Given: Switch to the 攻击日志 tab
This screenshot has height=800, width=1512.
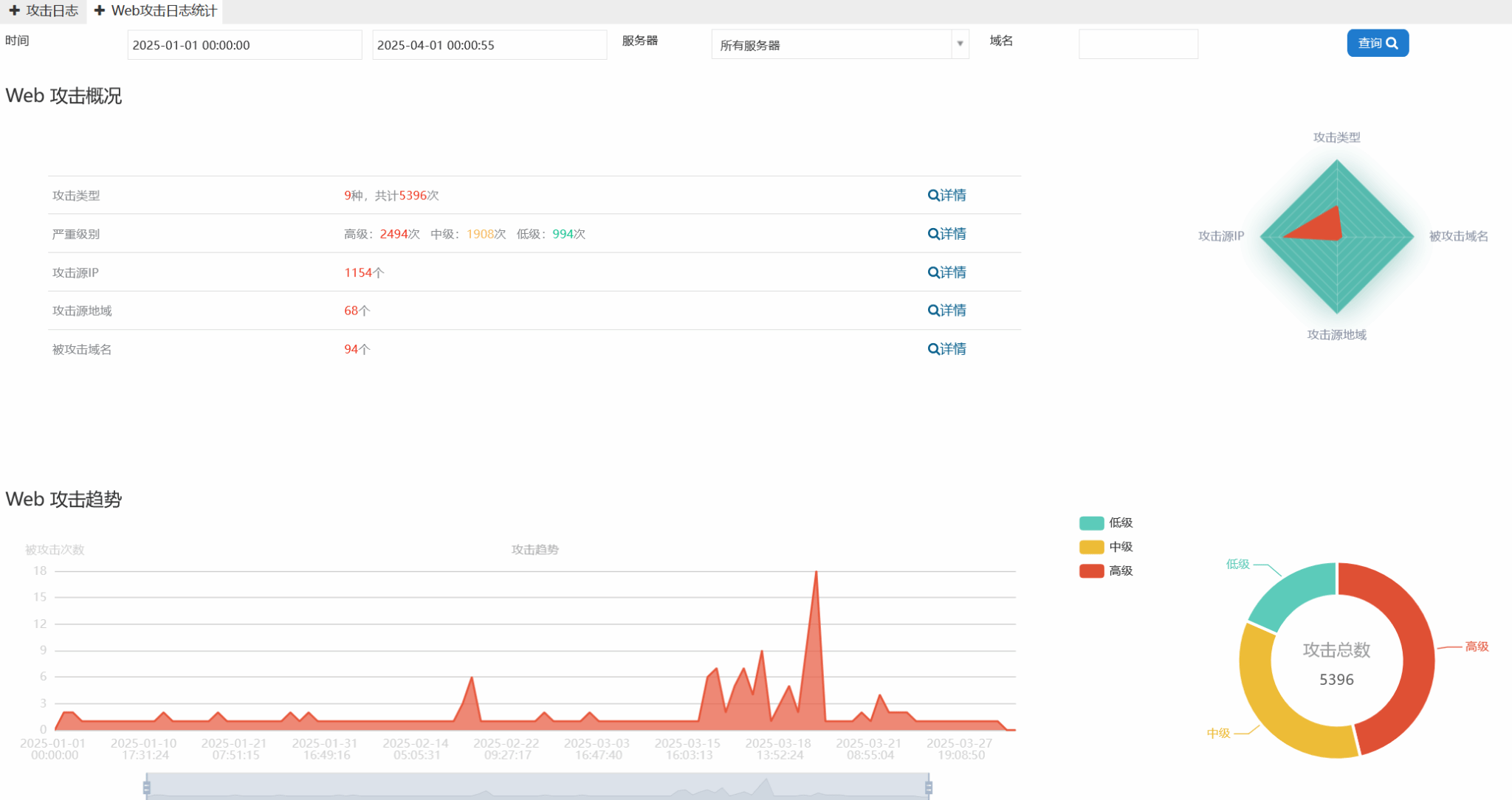Looking at the screenshot, I should point(52,11).
